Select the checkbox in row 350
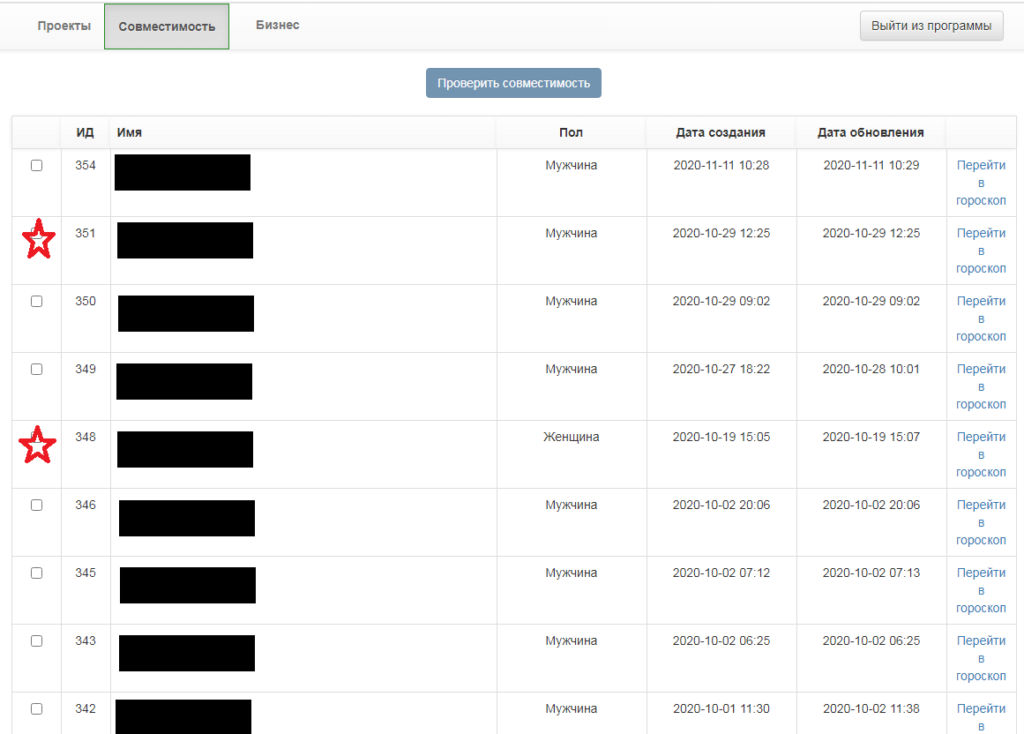1024x734 pixels. pyautogui.click(x=37, y=302)
